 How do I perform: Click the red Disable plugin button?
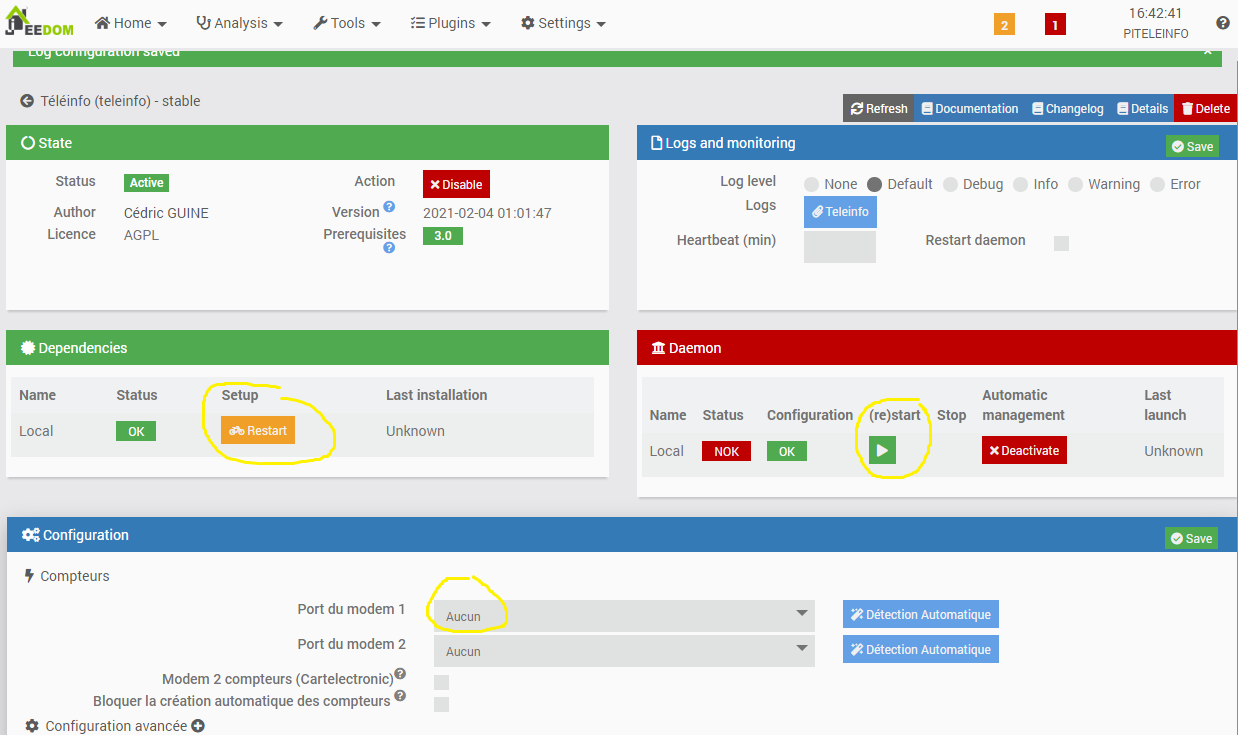point(456,184)
